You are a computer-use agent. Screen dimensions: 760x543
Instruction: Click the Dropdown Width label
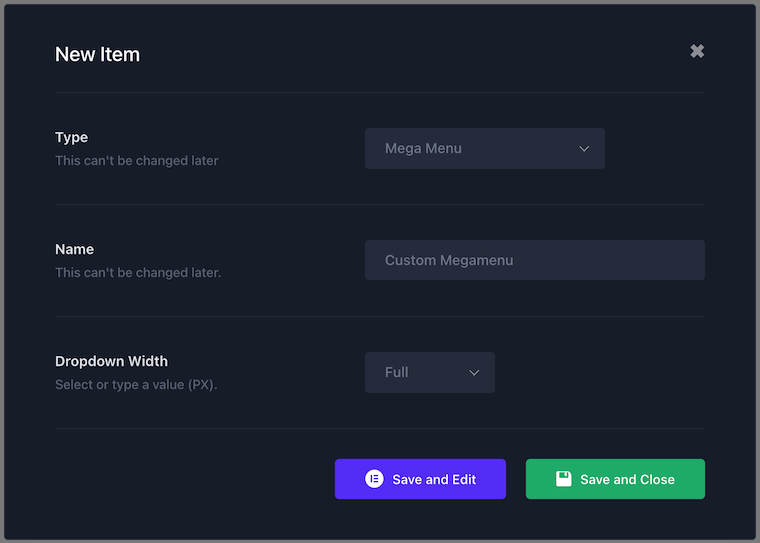[x=111, y=361]
